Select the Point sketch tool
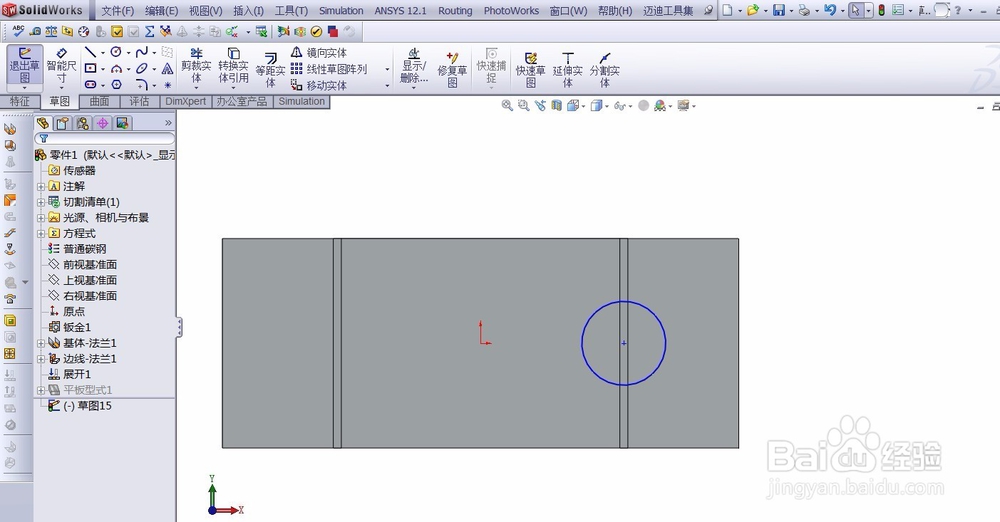The image size is (1000, 522). [x=167, y=84]
